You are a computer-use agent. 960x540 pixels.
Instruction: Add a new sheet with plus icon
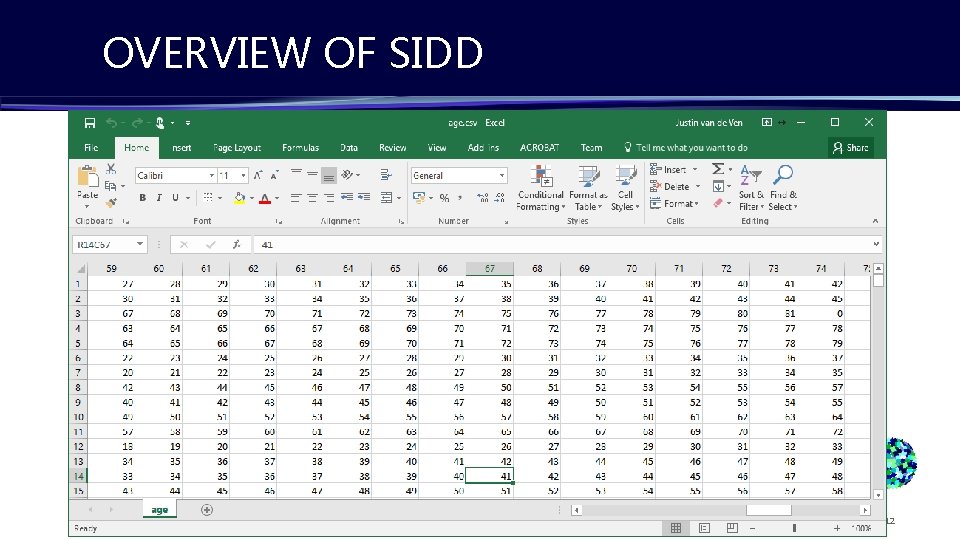[207, 510]
